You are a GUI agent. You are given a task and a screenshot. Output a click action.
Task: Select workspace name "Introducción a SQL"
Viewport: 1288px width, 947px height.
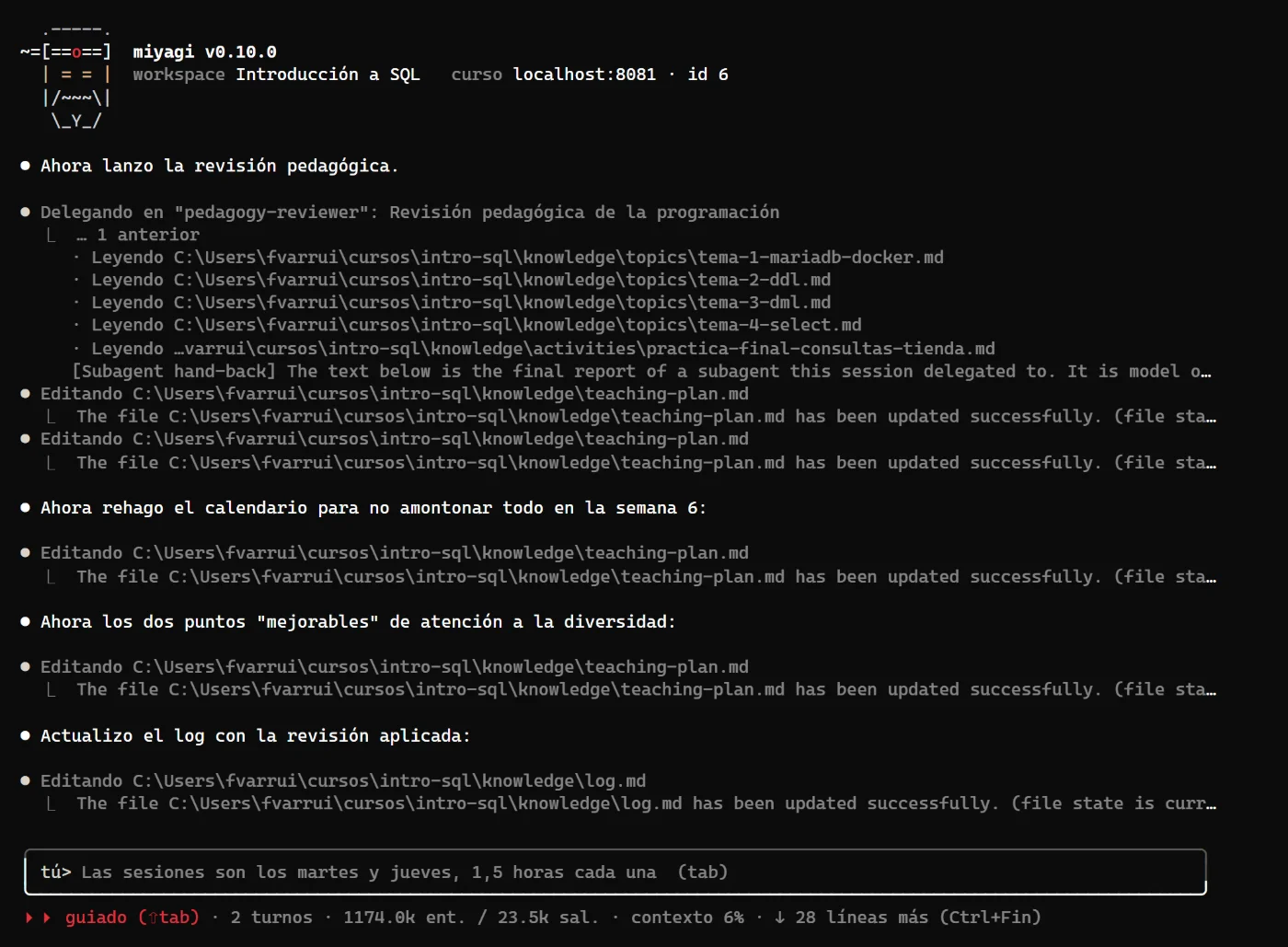(328, 75)
